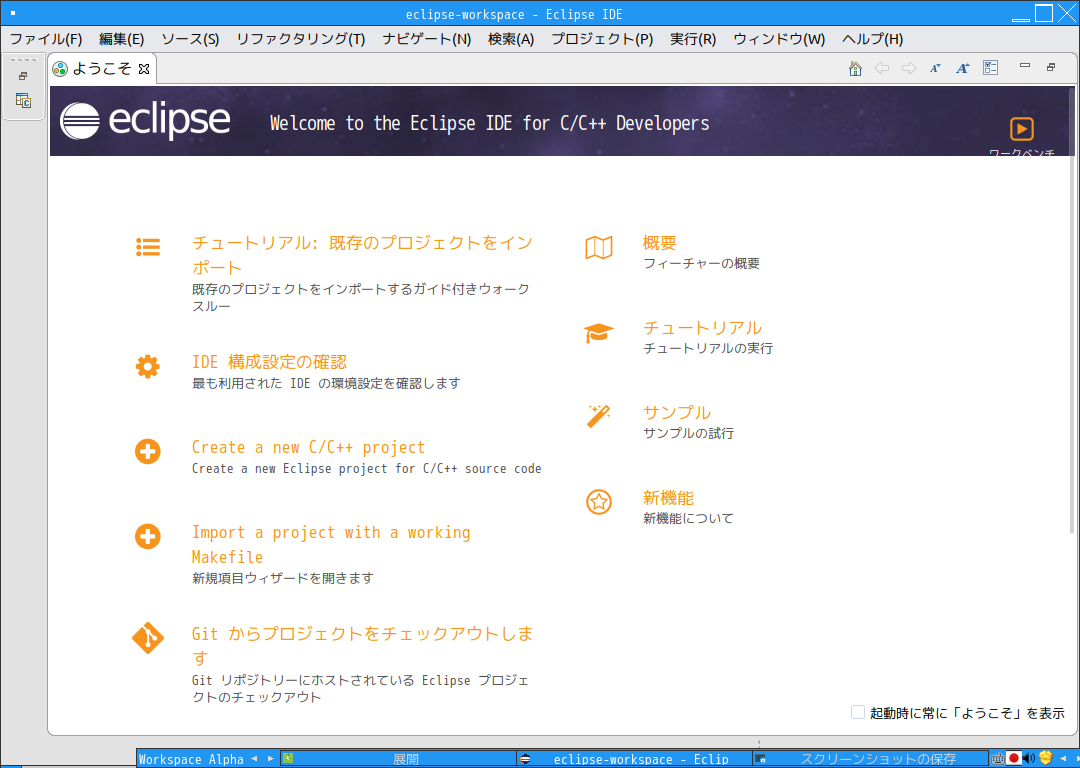Open the リファクタリング(T) menu

(300, 39)
